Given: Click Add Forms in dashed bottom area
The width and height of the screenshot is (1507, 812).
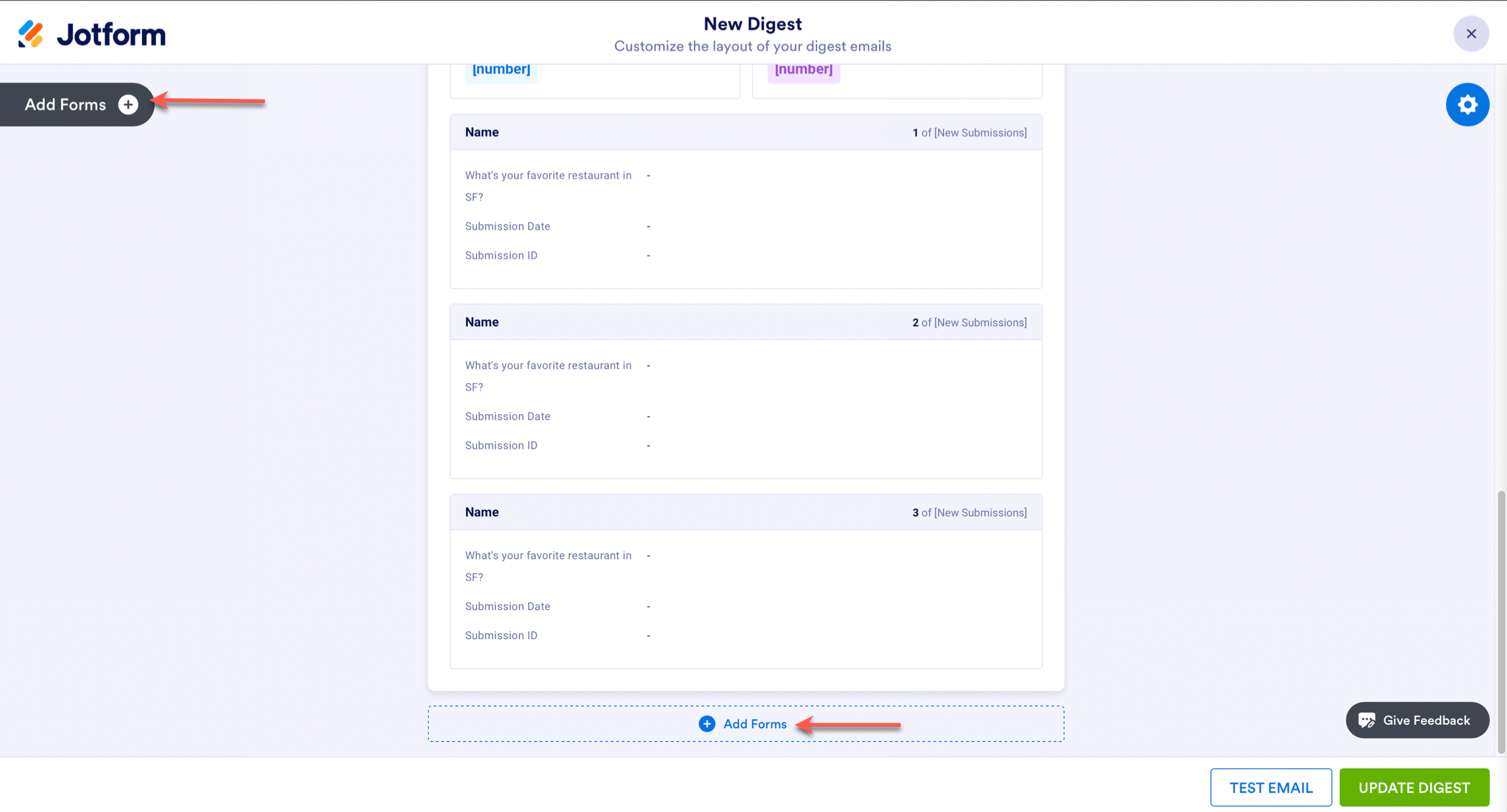Looking at the screenshot, I should (755, 724).
